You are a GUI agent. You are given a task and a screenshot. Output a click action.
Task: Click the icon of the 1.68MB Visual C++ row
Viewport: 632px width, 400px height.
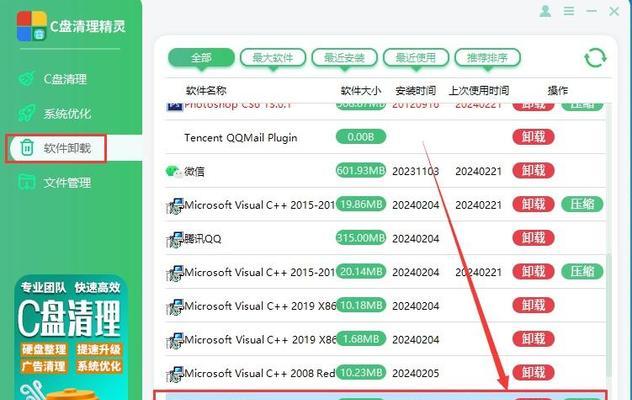coord(175,340)
